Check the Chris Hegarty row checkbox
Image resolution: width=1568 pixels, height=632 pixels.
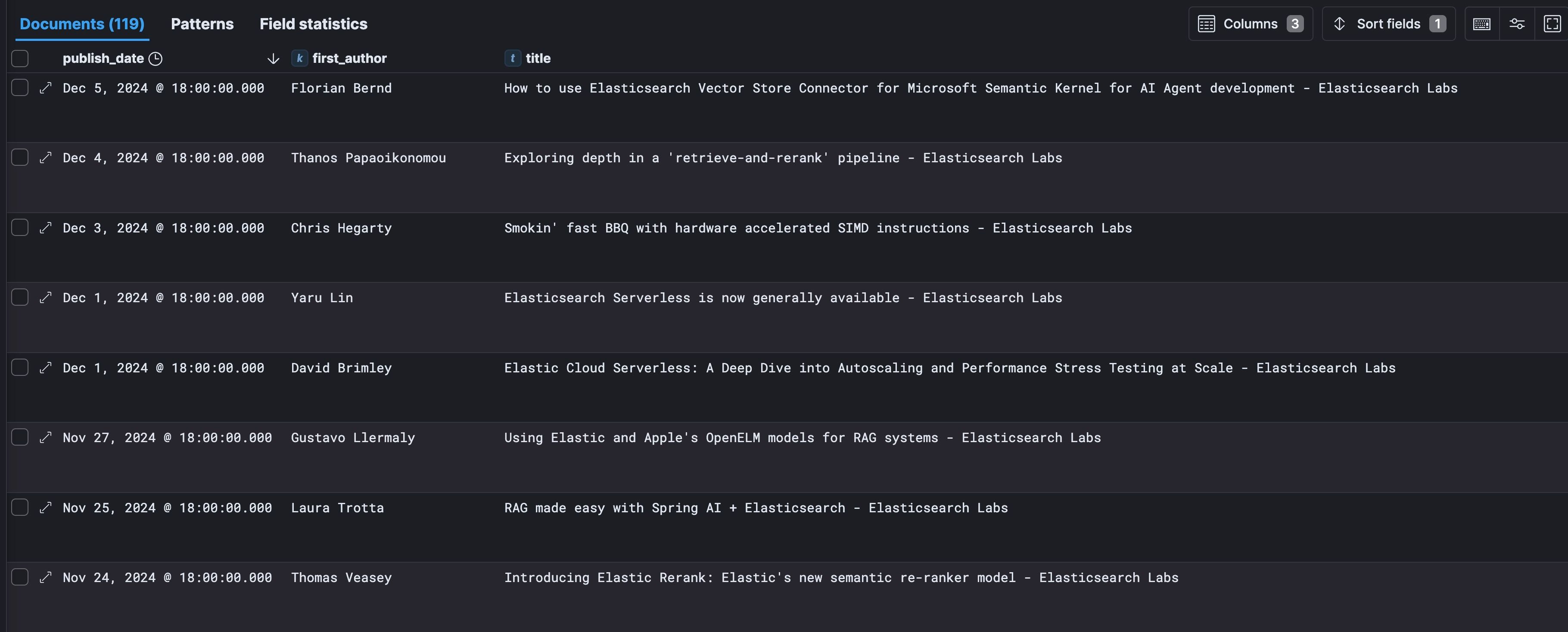click(20, 227)
